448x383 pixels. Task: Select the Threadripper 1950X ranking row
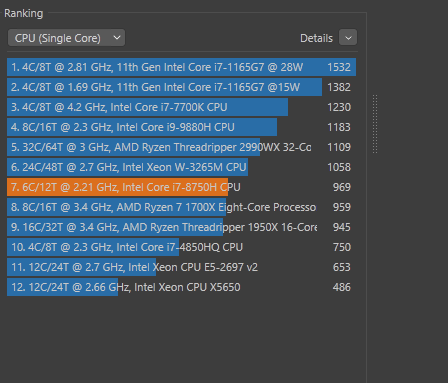coord(181,227)
